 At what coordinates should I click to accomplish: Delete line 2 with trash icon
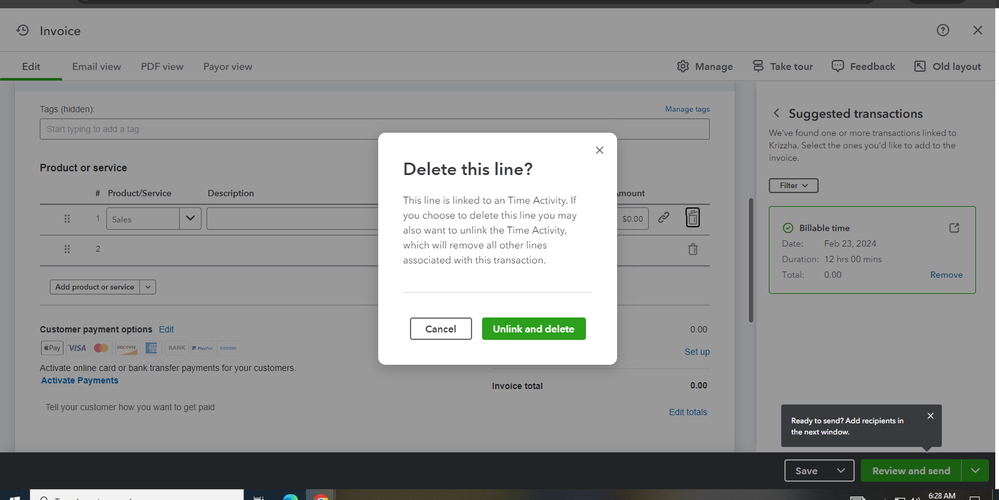pyautogui.click(x=693, y=249)
